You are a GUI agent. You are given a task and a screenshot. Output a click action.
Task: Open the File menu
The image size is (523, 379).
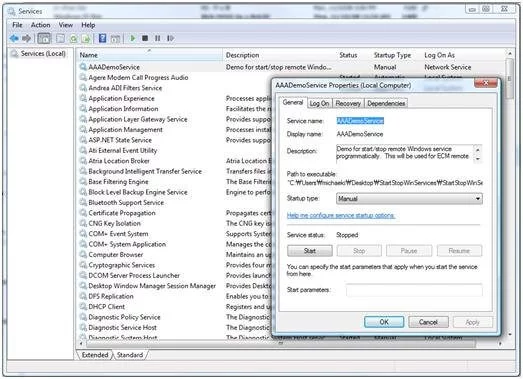pyautogui.click(x=17, y=25)
